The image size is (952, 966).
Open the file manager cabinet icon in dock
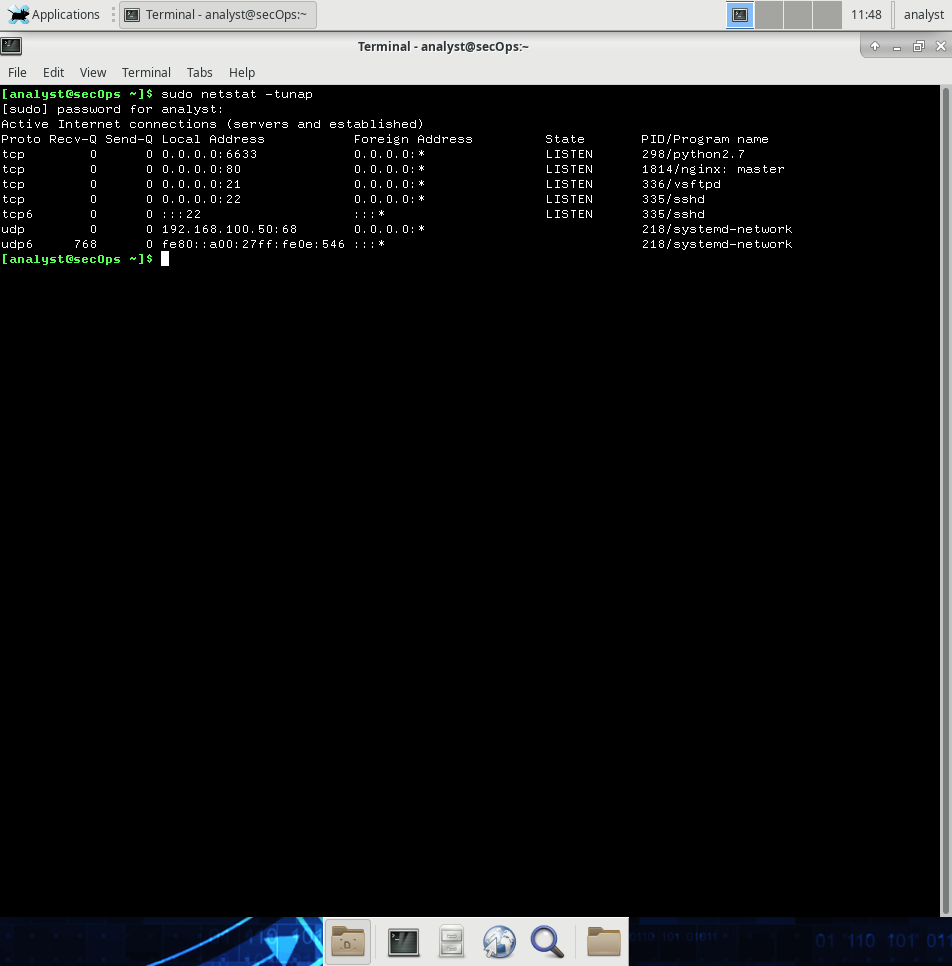click(x=452, y=942)
